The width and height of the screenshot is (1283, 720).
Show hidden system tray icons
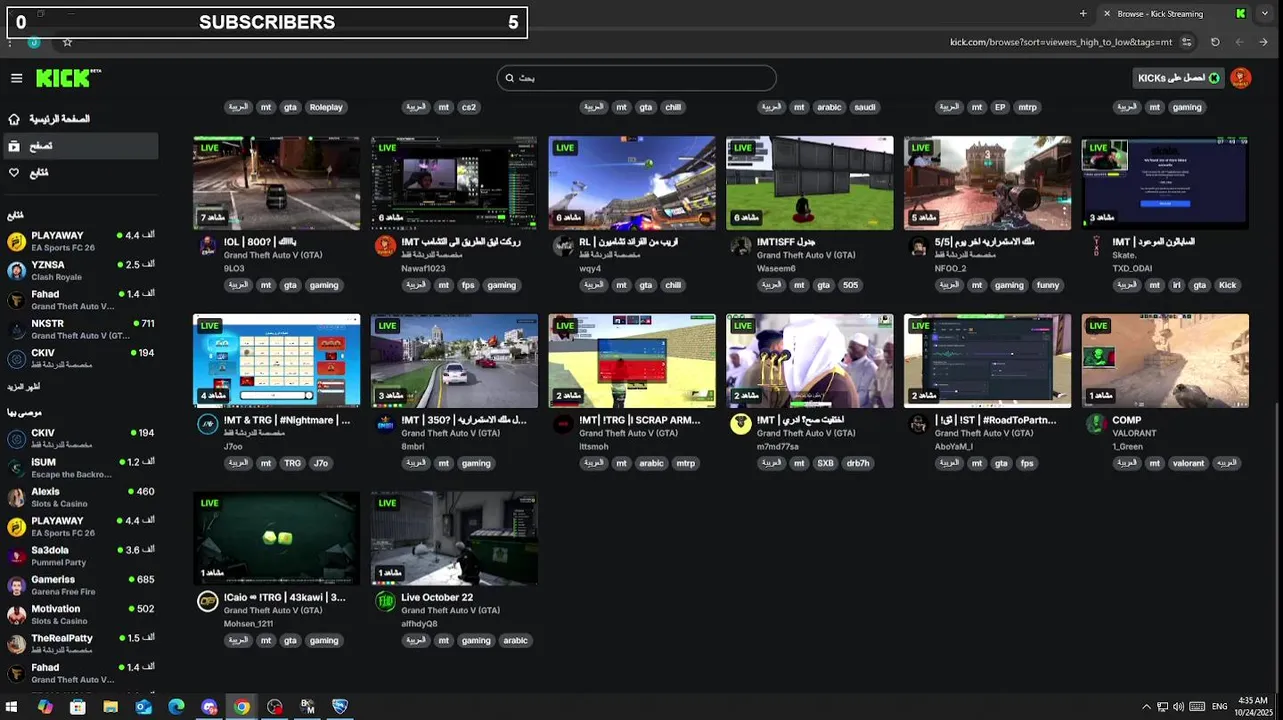coord(1146,707)
